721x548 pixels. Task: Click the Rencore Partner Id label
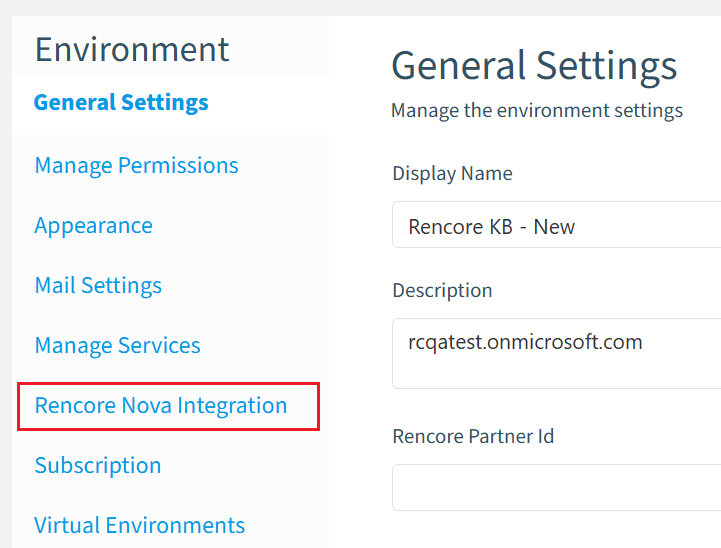click(x=473, y=436)
